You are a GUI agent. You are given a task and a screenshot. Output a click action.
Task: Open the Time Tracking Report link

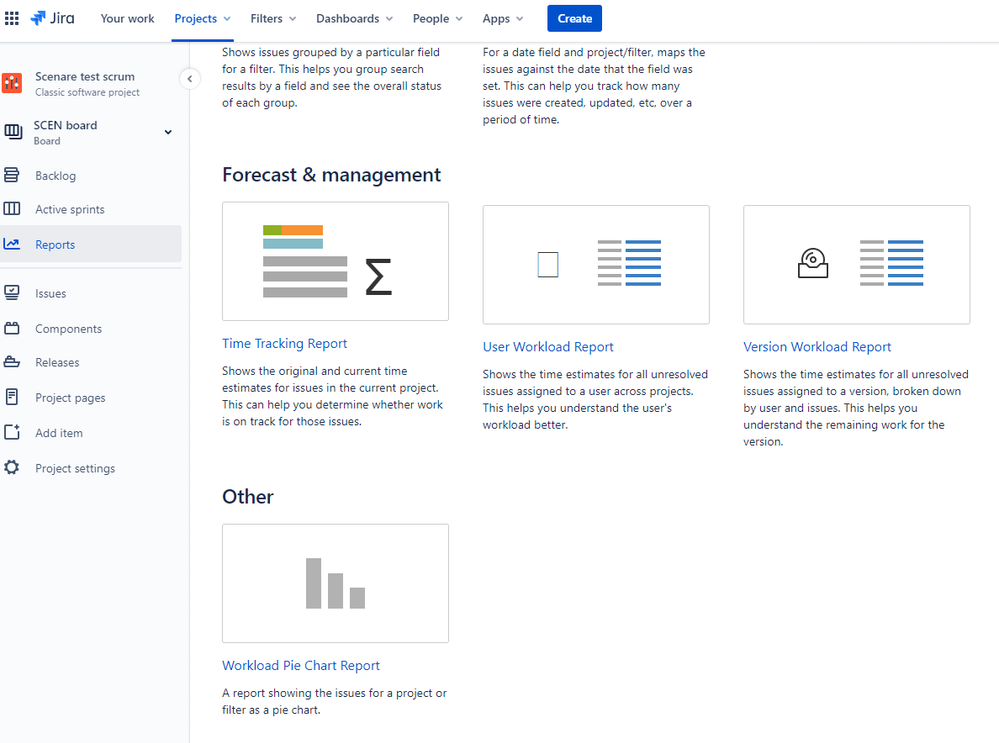click(x=284, y=343)
